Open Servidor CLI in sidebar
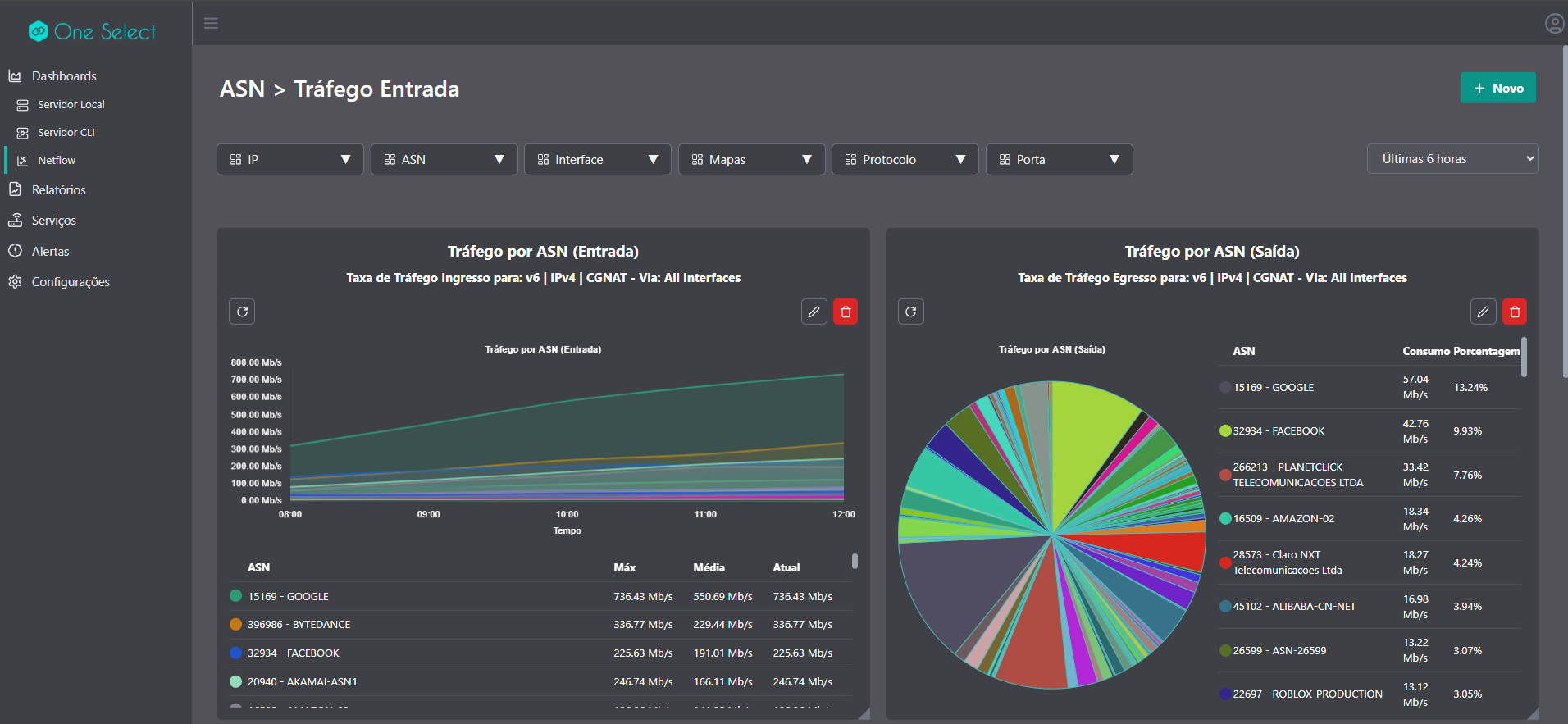 [x=66, y=133]
